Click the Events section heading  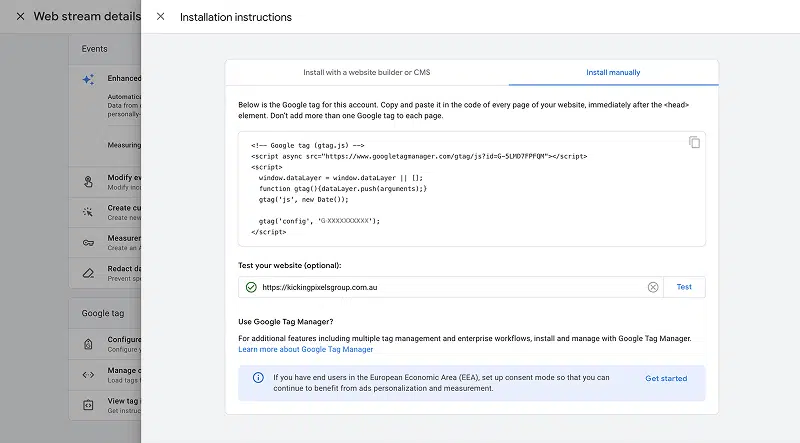(x=94, y=49)
